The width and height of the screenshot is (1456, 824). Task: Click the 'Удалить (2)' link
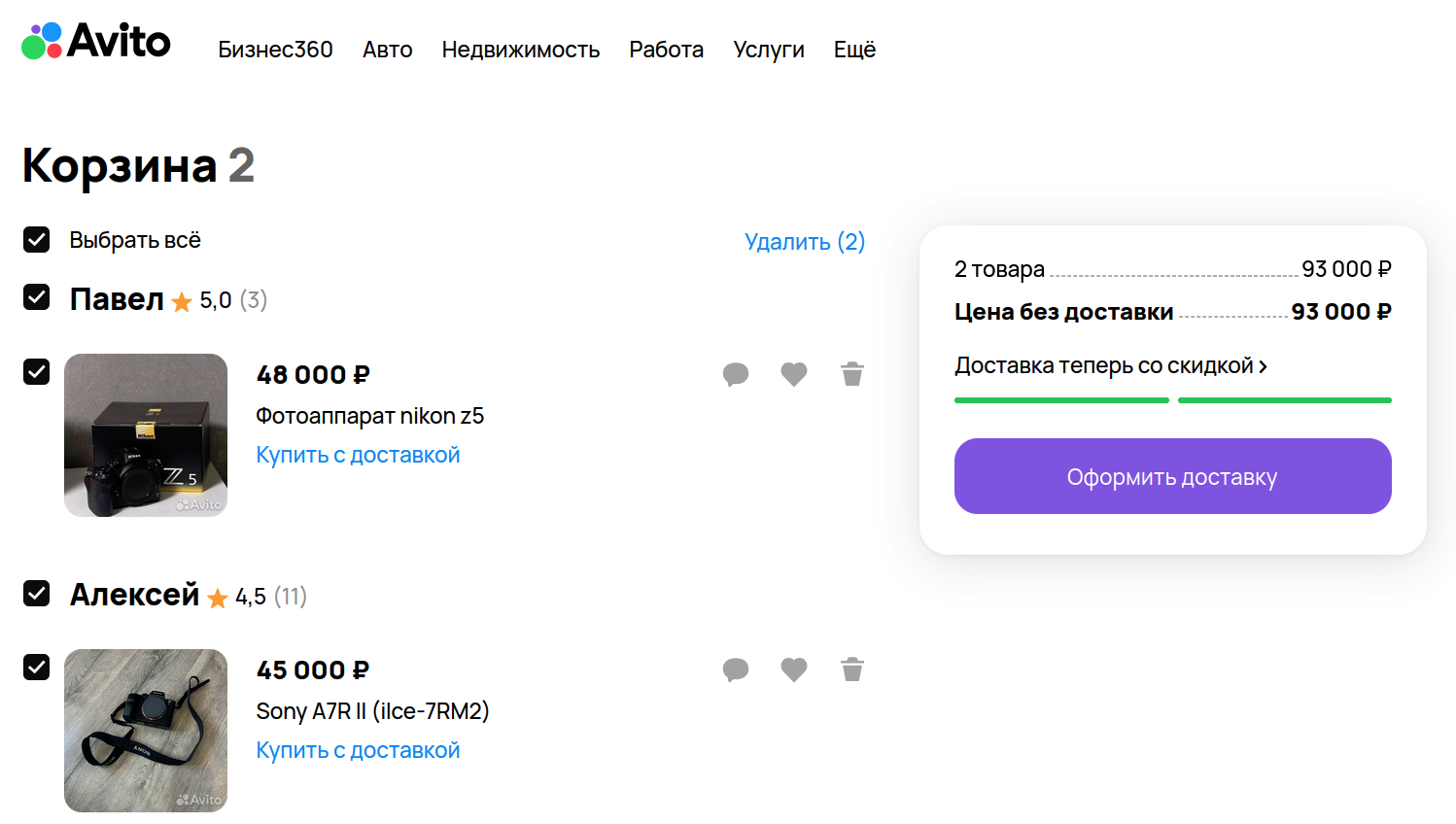pos(805,241)
